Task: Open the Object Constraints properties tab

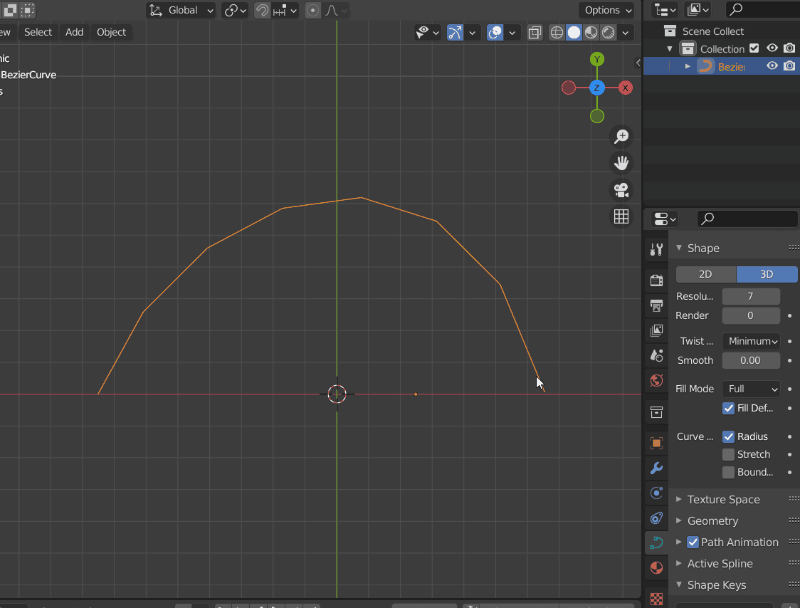Action: pos(657,518)
